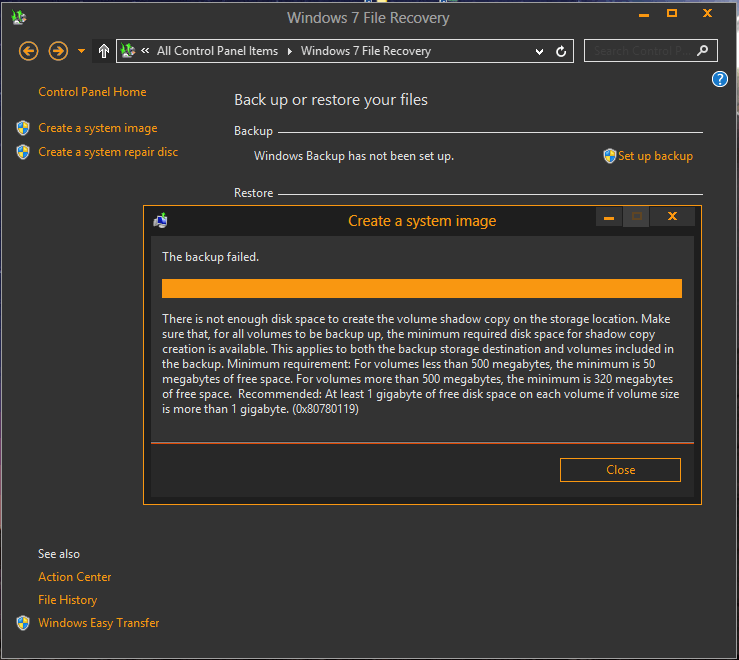Minimize the Create a system image dialog
Image resolution: width=739 pixels, height=660 pixels.
pyautogui.click(x=609, y=217)
